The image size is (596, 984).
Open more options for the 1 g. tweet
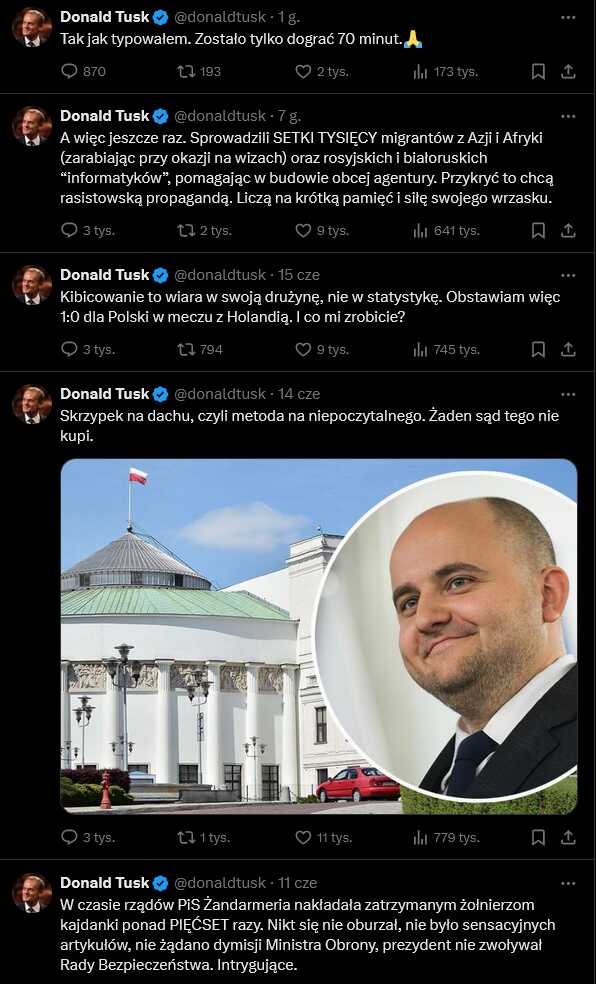tap(568, 18)
